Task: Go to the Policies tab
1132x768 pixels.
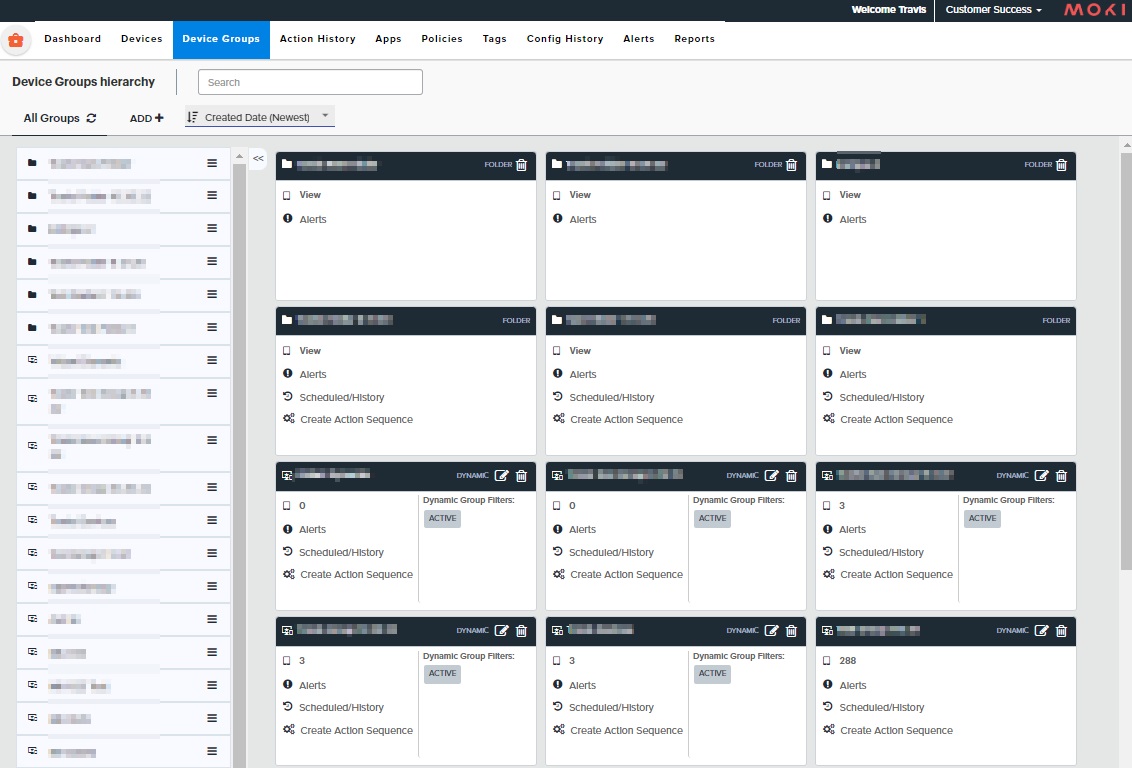Action: (442, 39)
